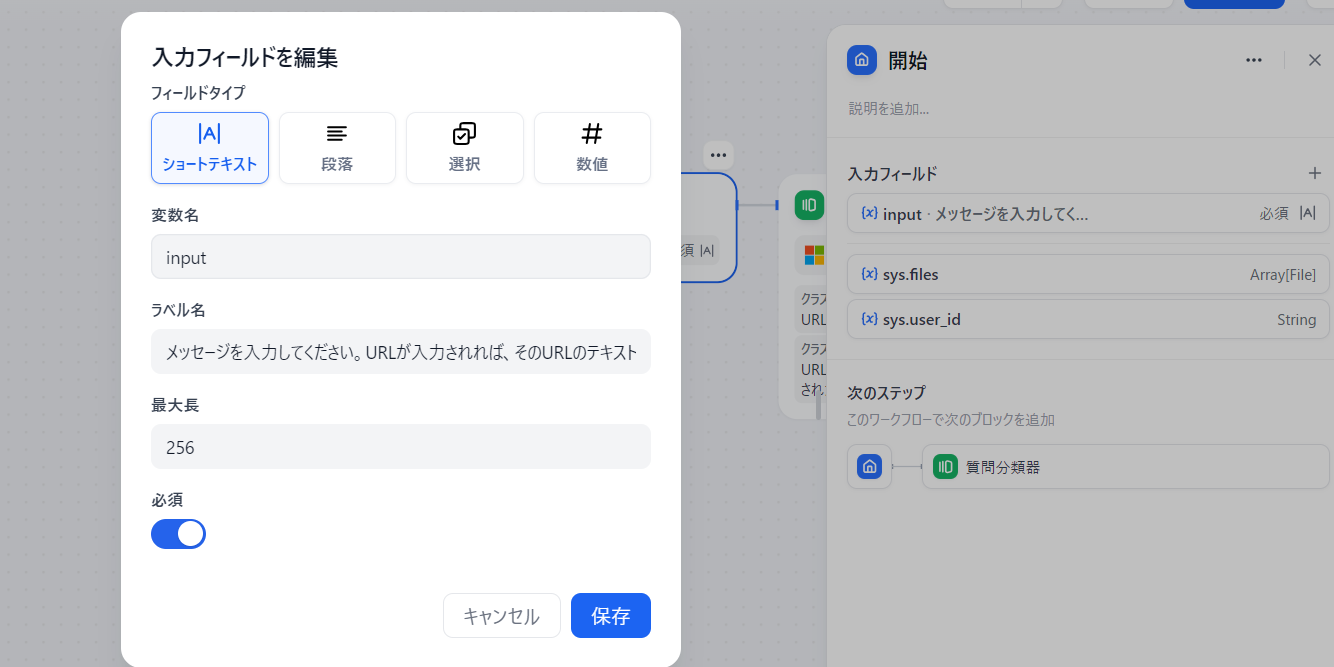The height and width of the screenshot is (667, 1334).
Task: Select the 選択 field type
Action: (464, 148)
